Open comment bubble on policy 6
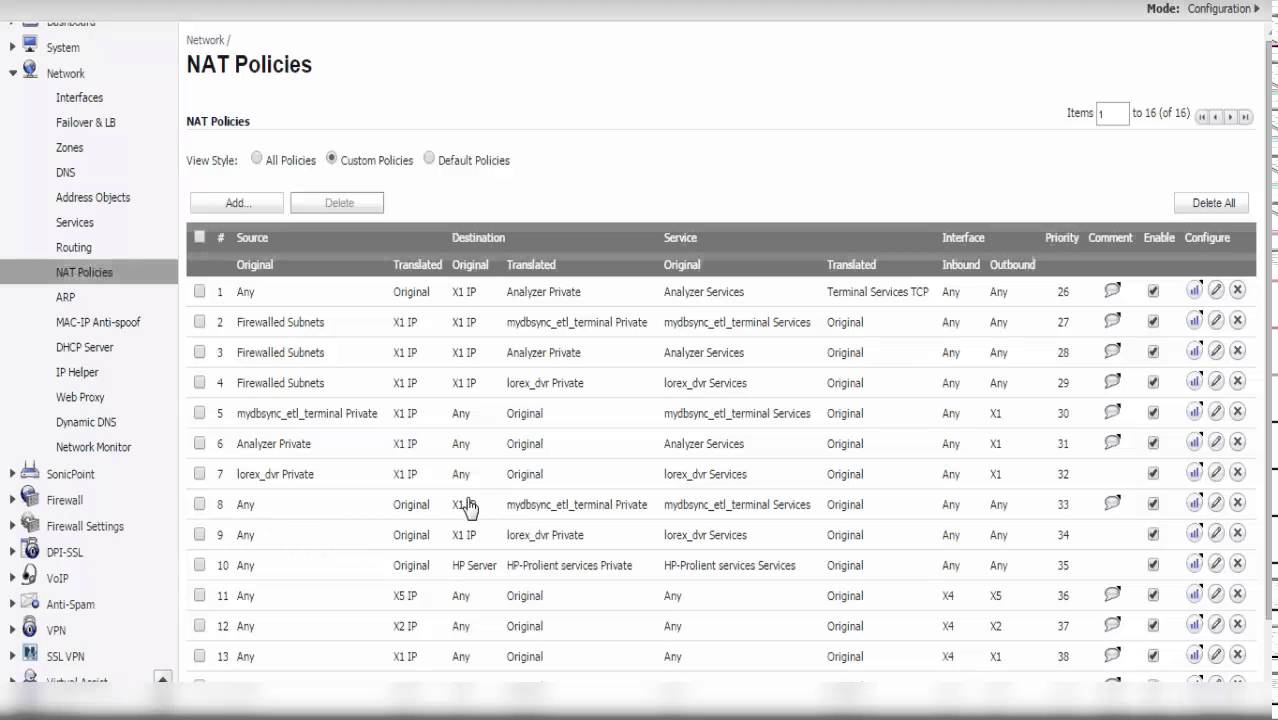The width and height of the screenshot is (1278, 720). (x=1112, y=442)
